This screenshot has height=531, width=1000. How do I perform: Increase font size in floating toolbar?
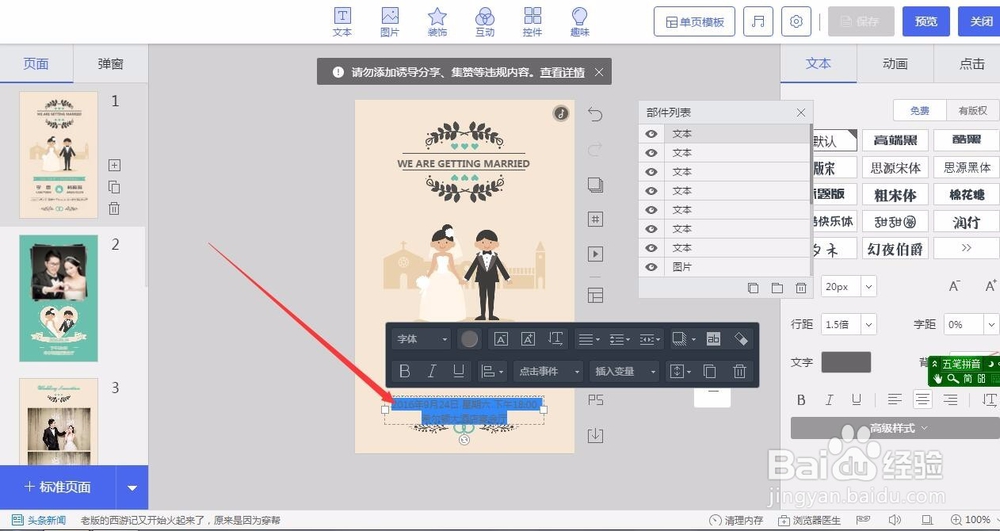point(528,339)
